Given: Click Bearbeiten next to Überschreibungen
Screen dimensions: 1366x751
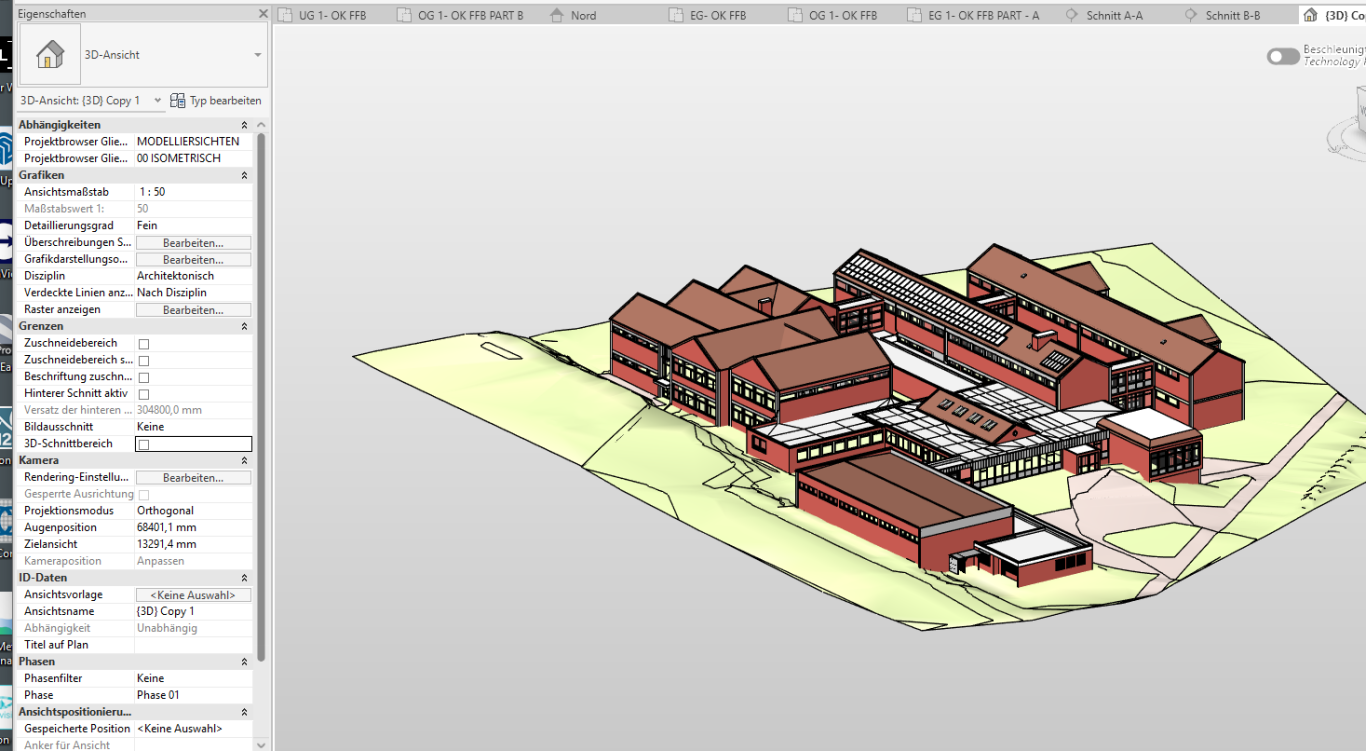Looking at the screenshot, I should pos(193,242).
